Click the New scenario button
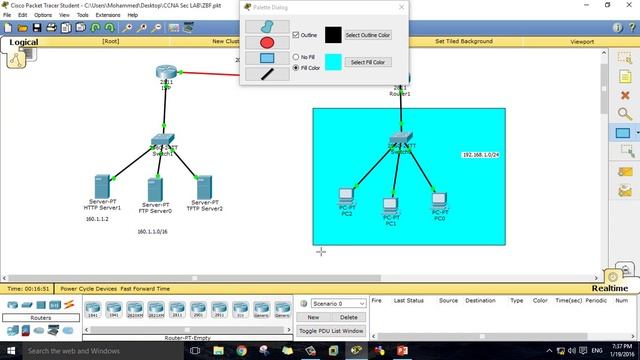Image resolution: width=640 pixels, height=360 pixels. click(313, 317)
